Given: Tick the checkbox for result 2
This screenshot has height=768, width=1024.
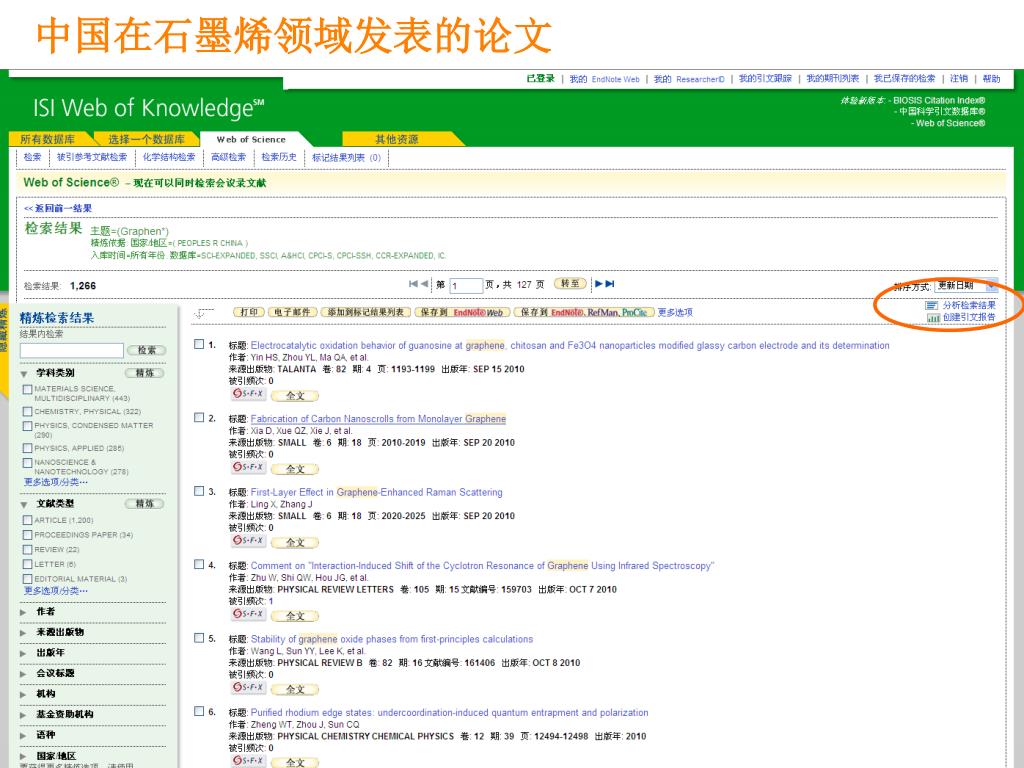Looking at the screenshot, I should coord(199,417).
